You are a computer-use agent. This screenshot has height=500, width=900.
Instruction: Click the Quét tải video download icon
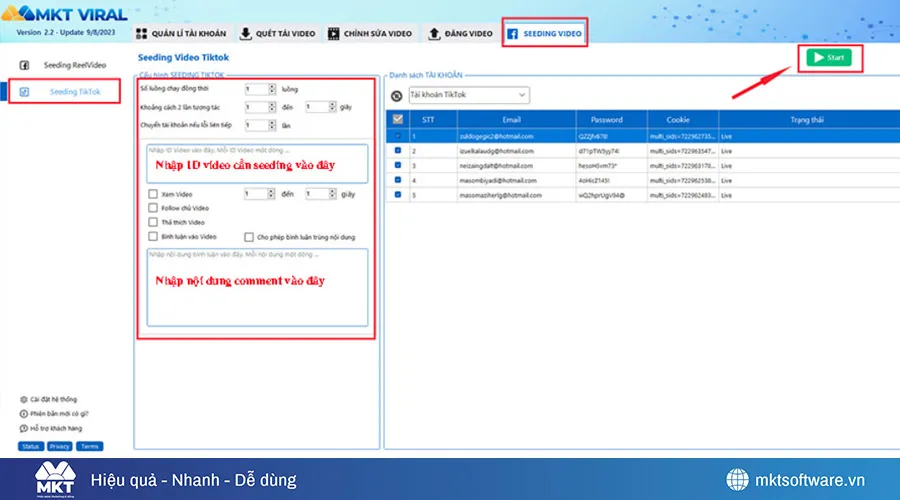coord(245,33)
